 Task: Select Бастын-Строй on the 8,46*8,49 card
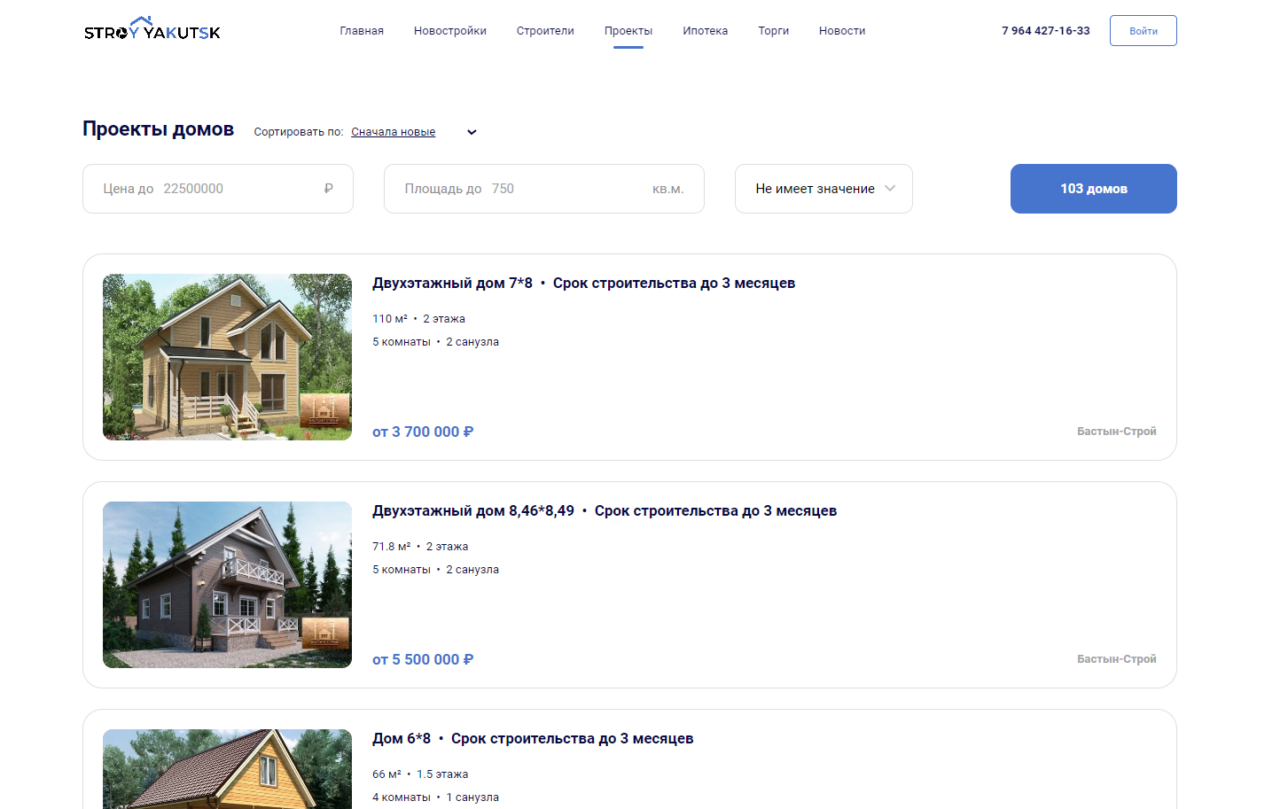pyautogui.click(x=1116, y=660)
